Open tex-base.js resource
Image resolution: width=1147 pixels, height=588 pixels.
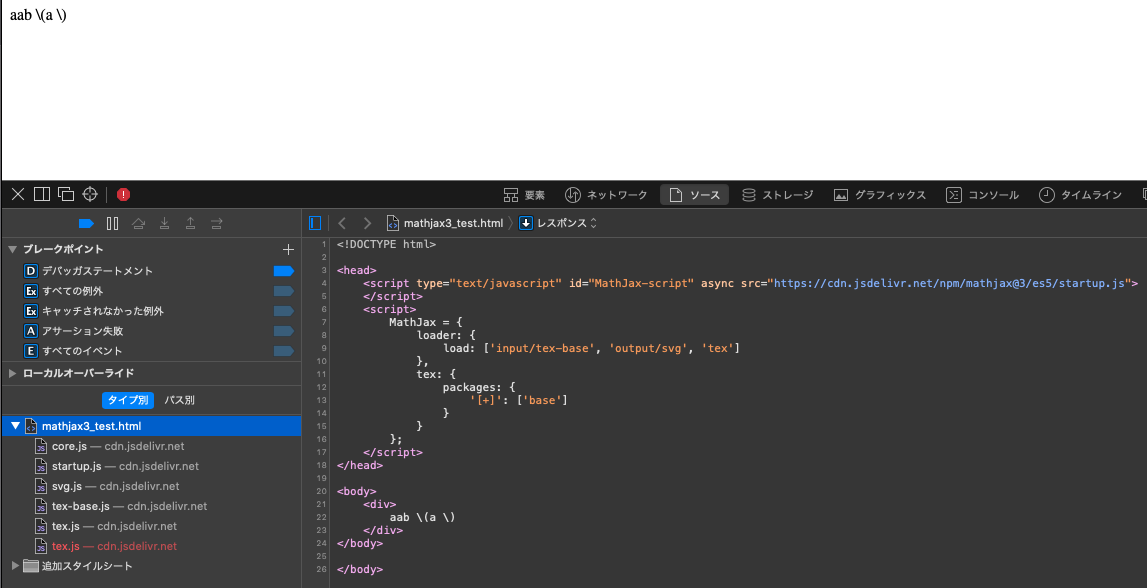151,506
